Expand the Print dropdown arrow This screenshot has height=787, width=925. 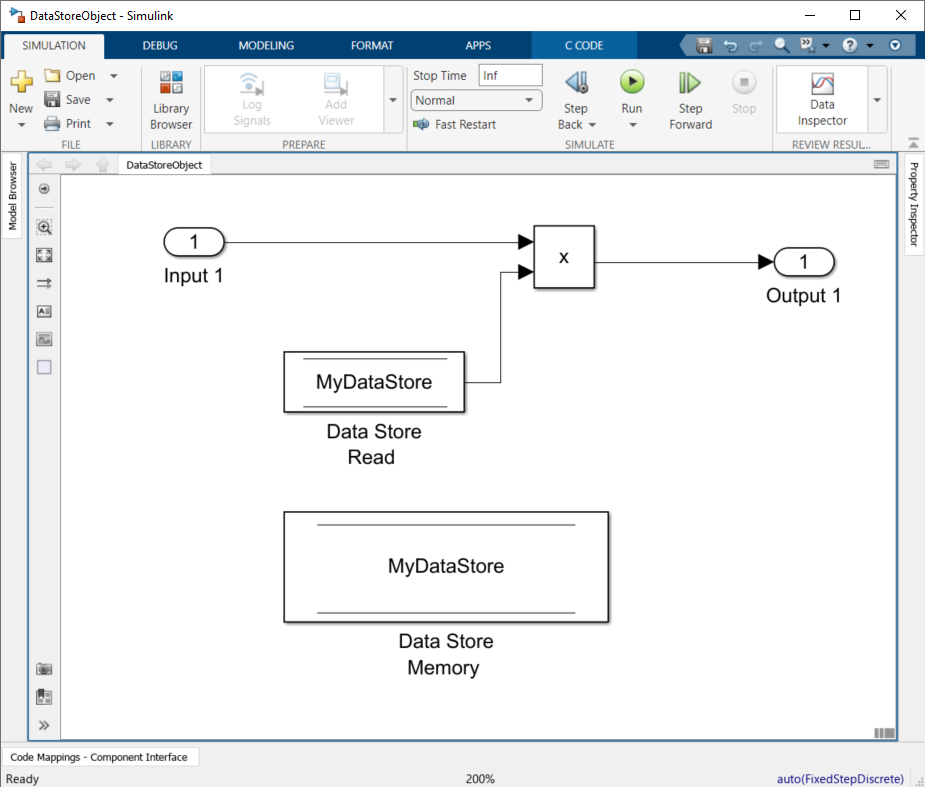[110, 124]
